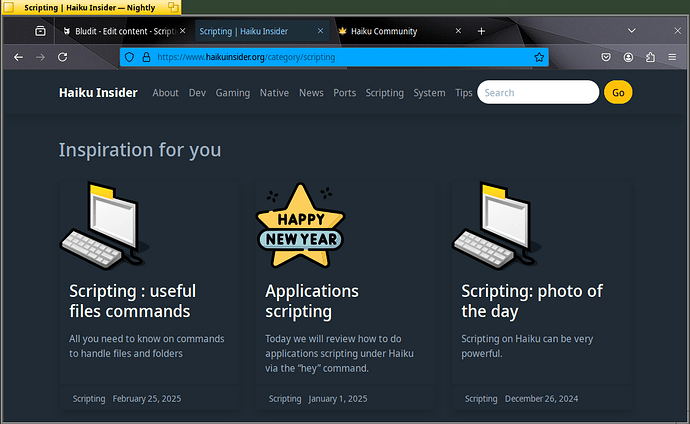The image size is (690, 424).
Task: Close the window via yellow title square
Action: point(8,7)
